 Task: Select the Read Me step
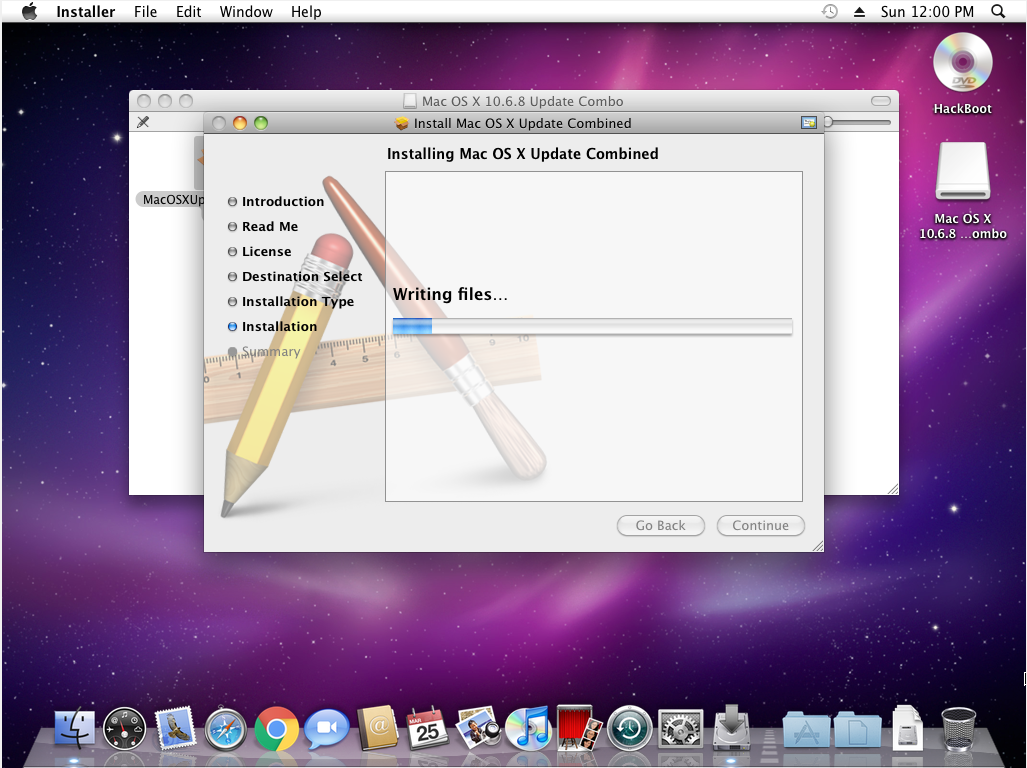point(263,227)
